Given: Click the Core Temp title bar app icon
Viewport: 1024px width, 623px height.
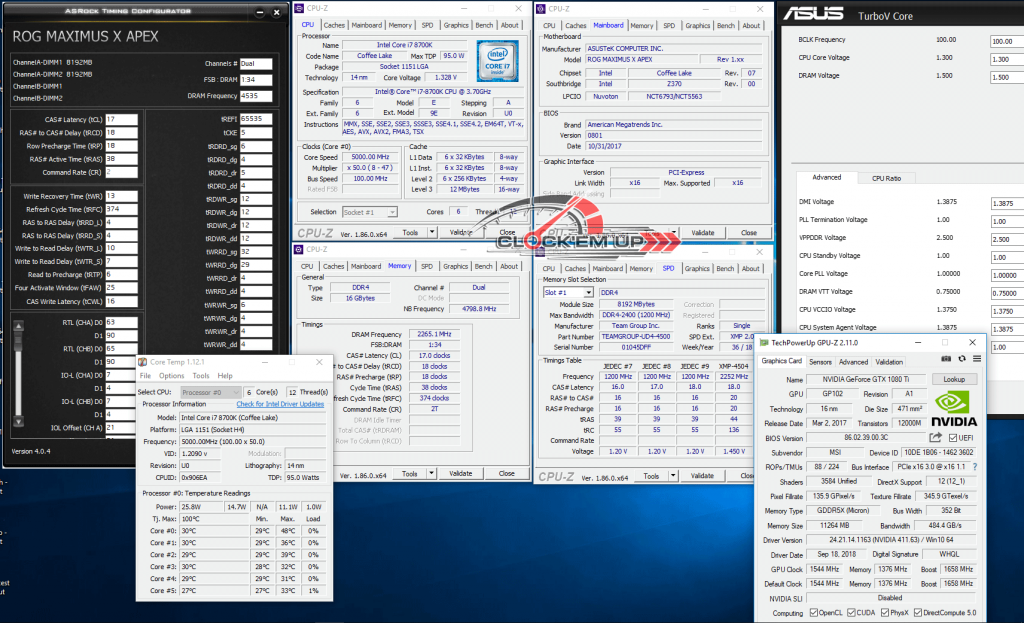Looking at the screenshot, I should 145,361.
